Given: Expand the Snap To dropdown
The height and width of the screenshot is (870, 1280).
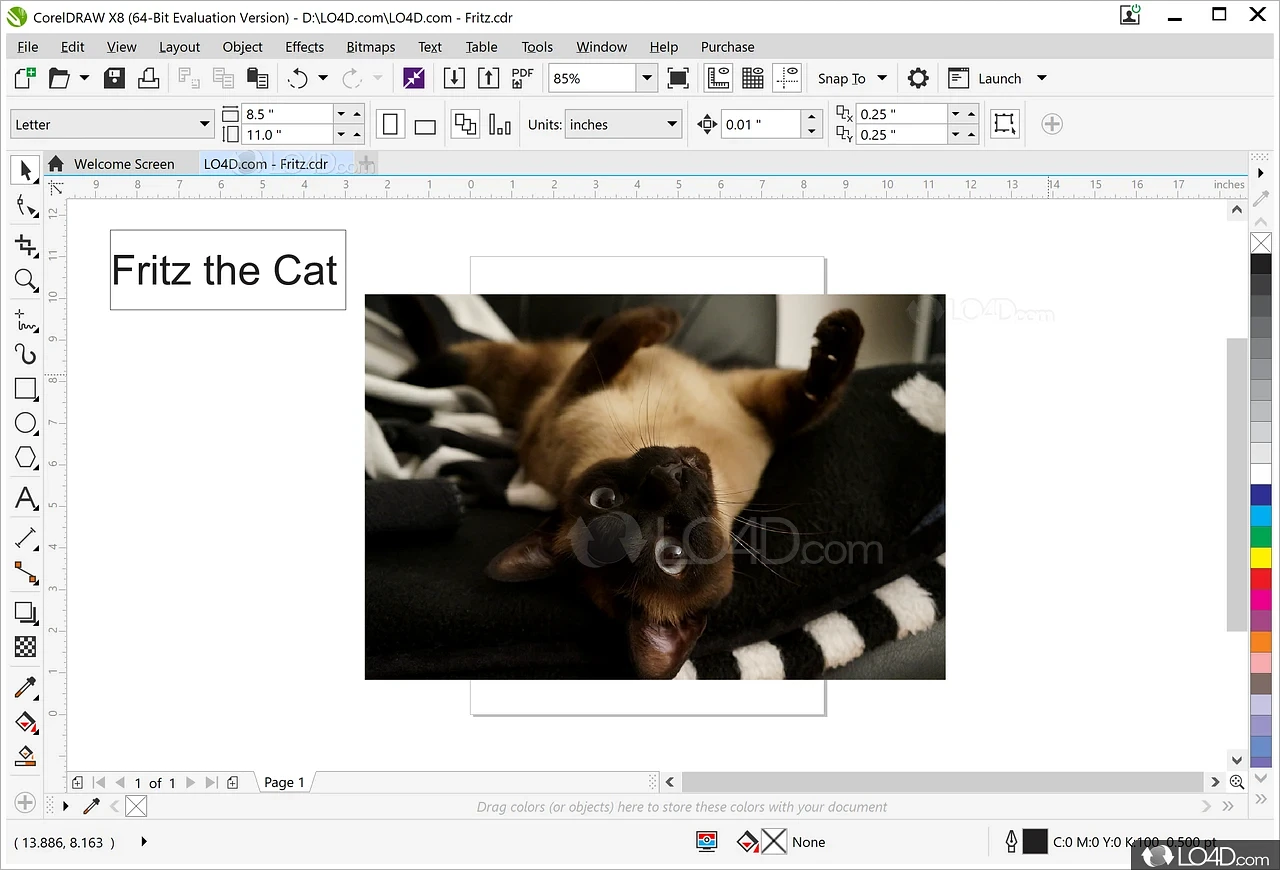Looking at the screenshot, I should click(x=881, y=78).
